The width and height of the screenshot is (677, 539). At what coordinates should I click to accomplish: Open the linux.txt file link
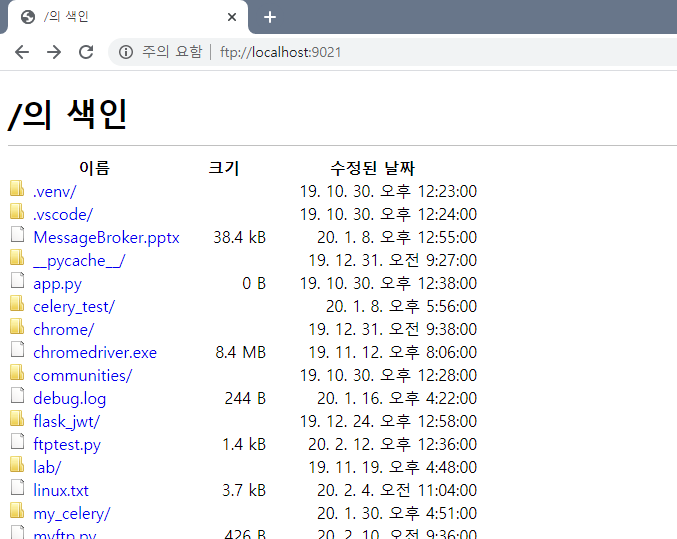tap(61, 491)
